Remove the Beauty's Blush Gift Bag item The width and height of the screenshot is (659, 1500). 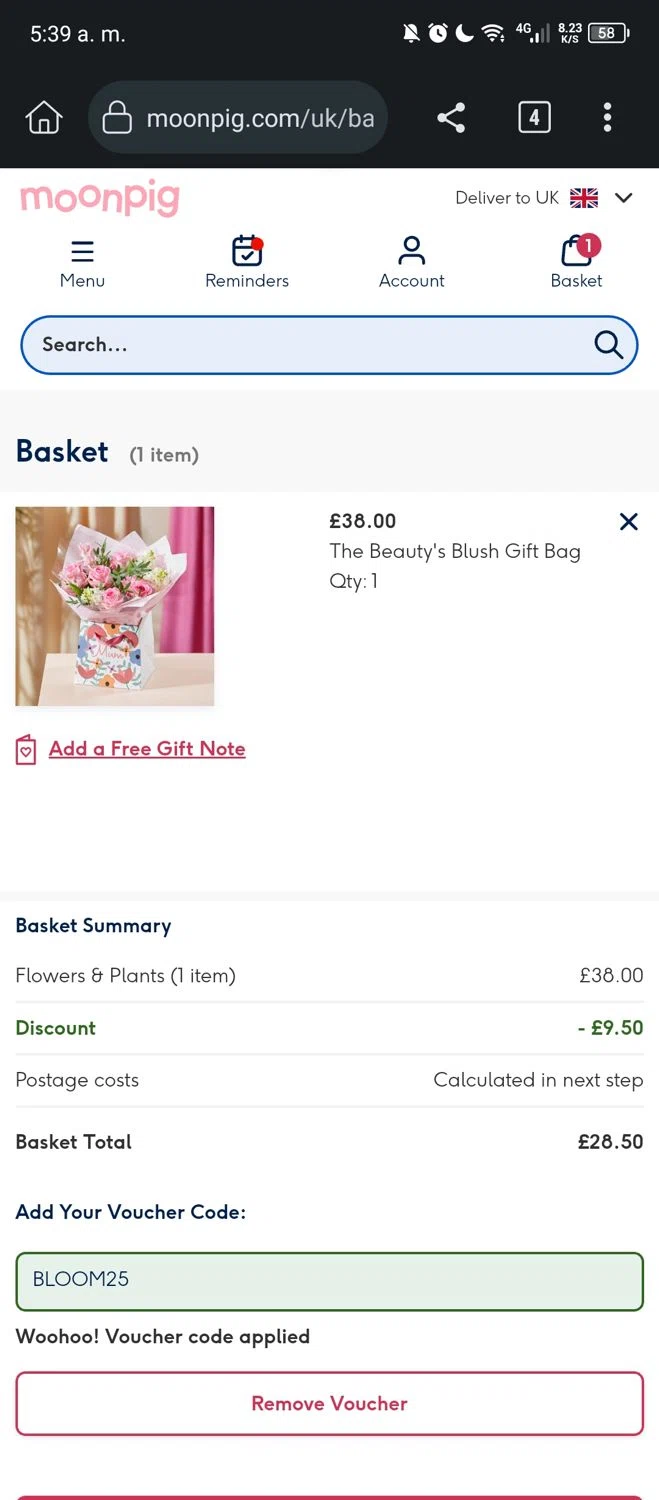coord(628,521)
